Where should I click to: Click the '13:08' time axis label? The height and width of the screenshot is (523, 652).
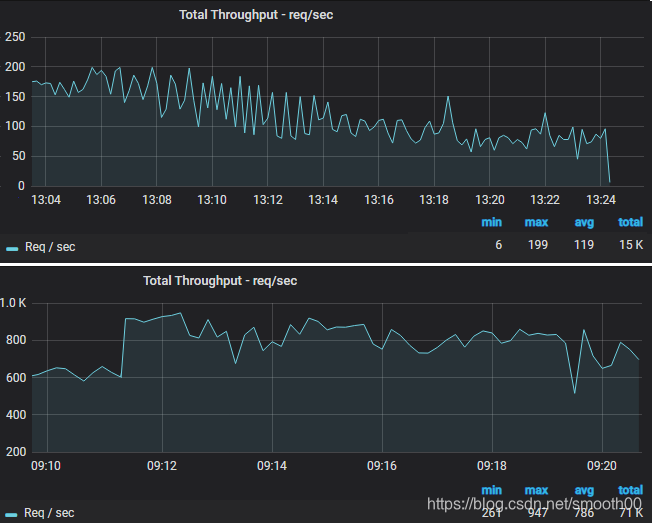pyautogui.click(x=157, y=200)
